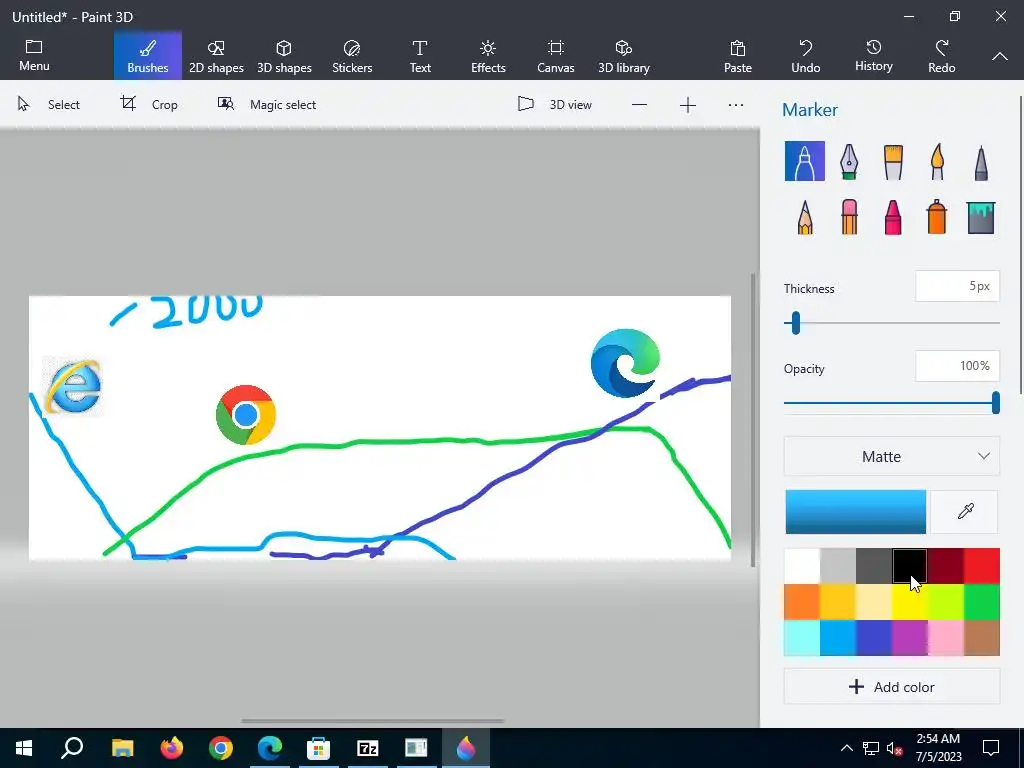The height and width of the screenshot is (768, 1024).
Task: Open the Effects tab
Action: (488, 56)
